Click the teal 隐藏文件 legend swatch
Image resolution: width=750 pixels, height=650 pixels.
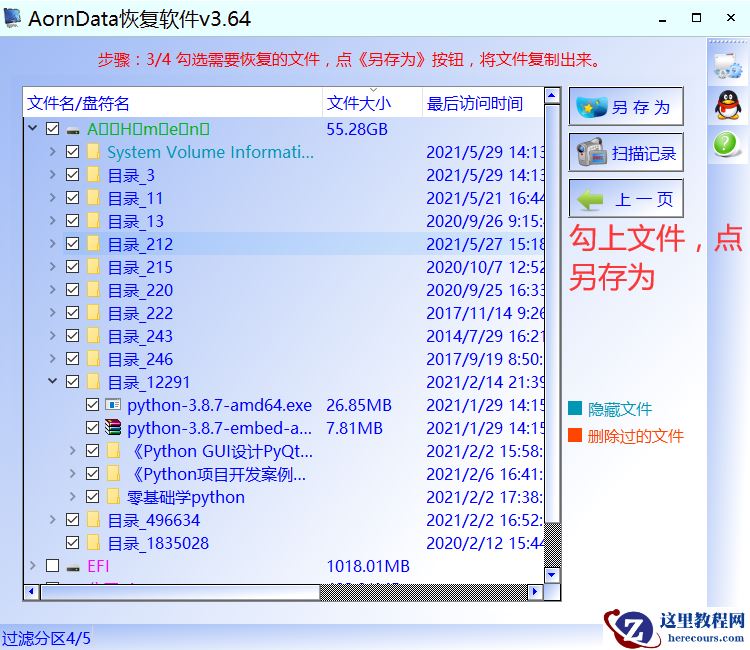point(575,408)
